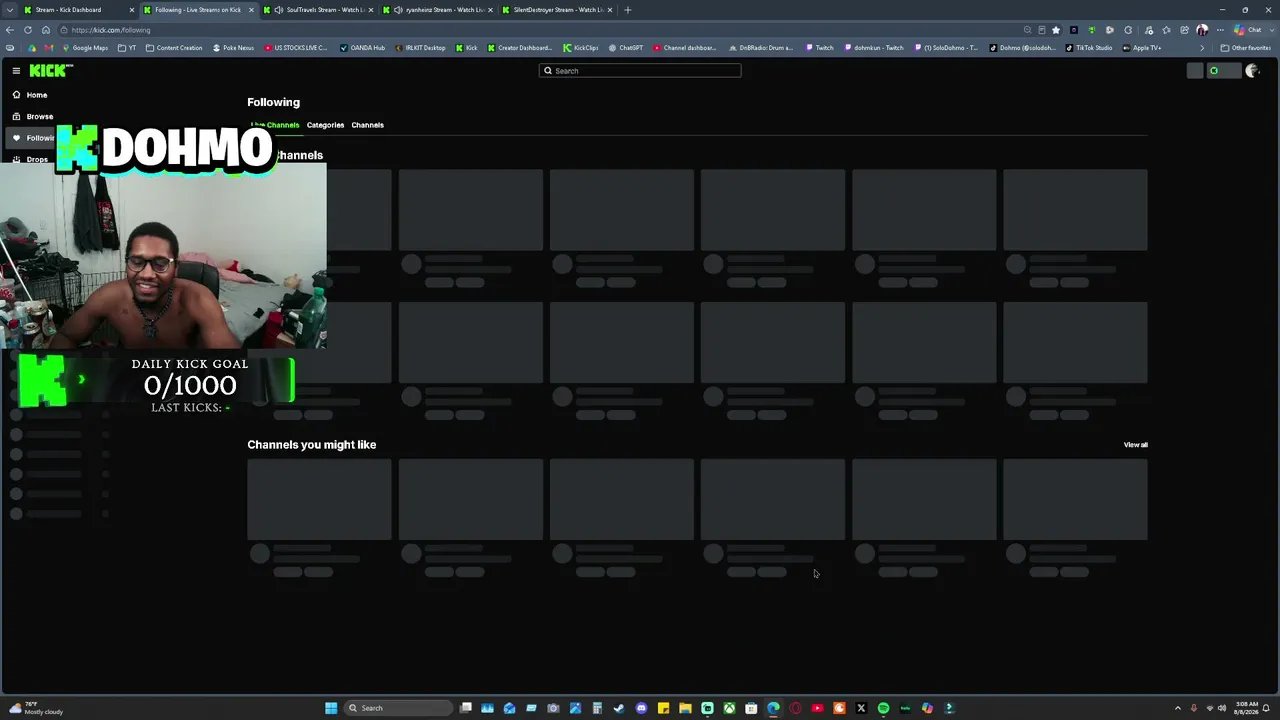Open the Favorites star toolbar button
The height and width of the screenshot is (720, 1280).
[x=1166, y=30]
